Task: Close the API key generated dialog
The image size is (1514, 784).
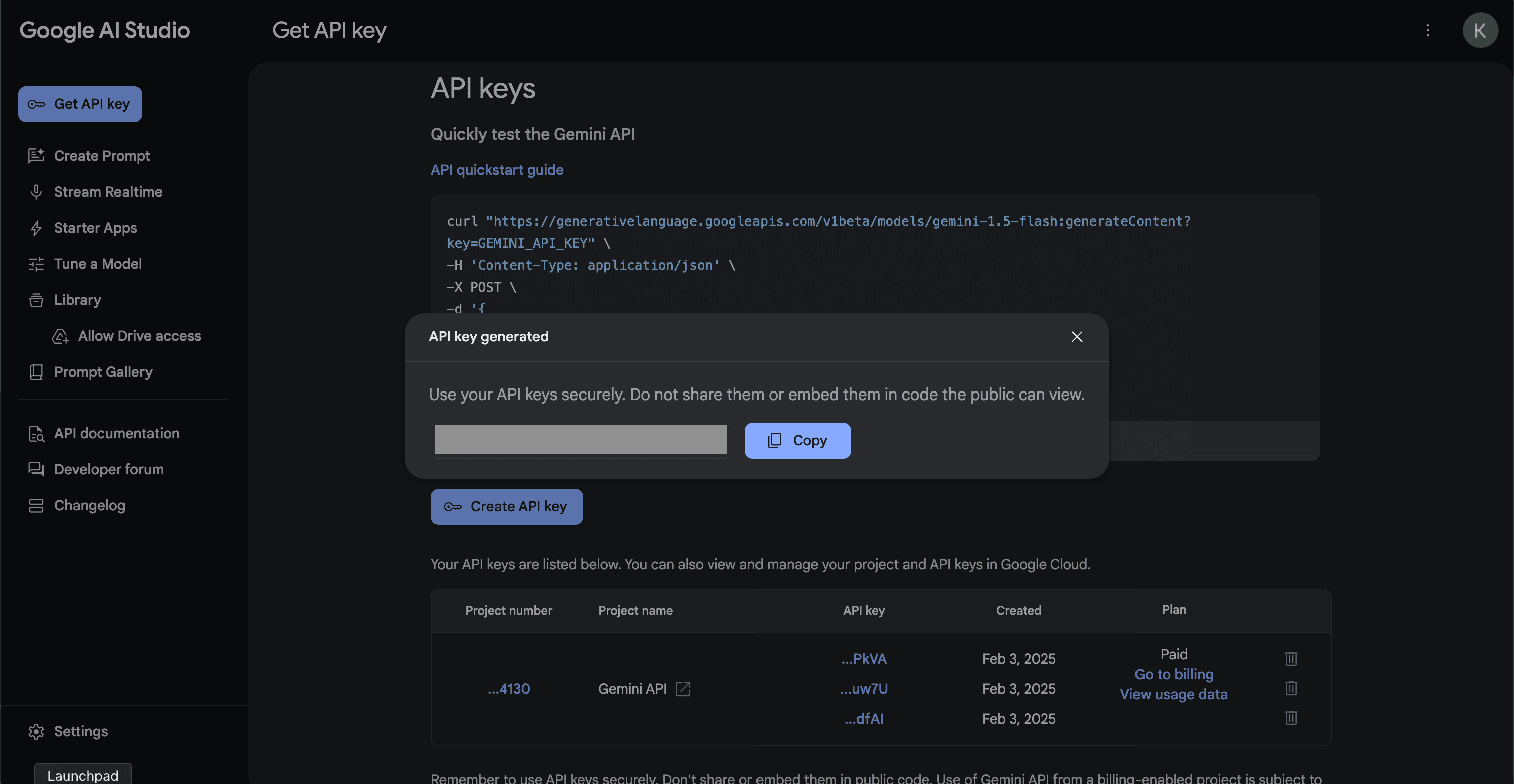Action: 1077,337
